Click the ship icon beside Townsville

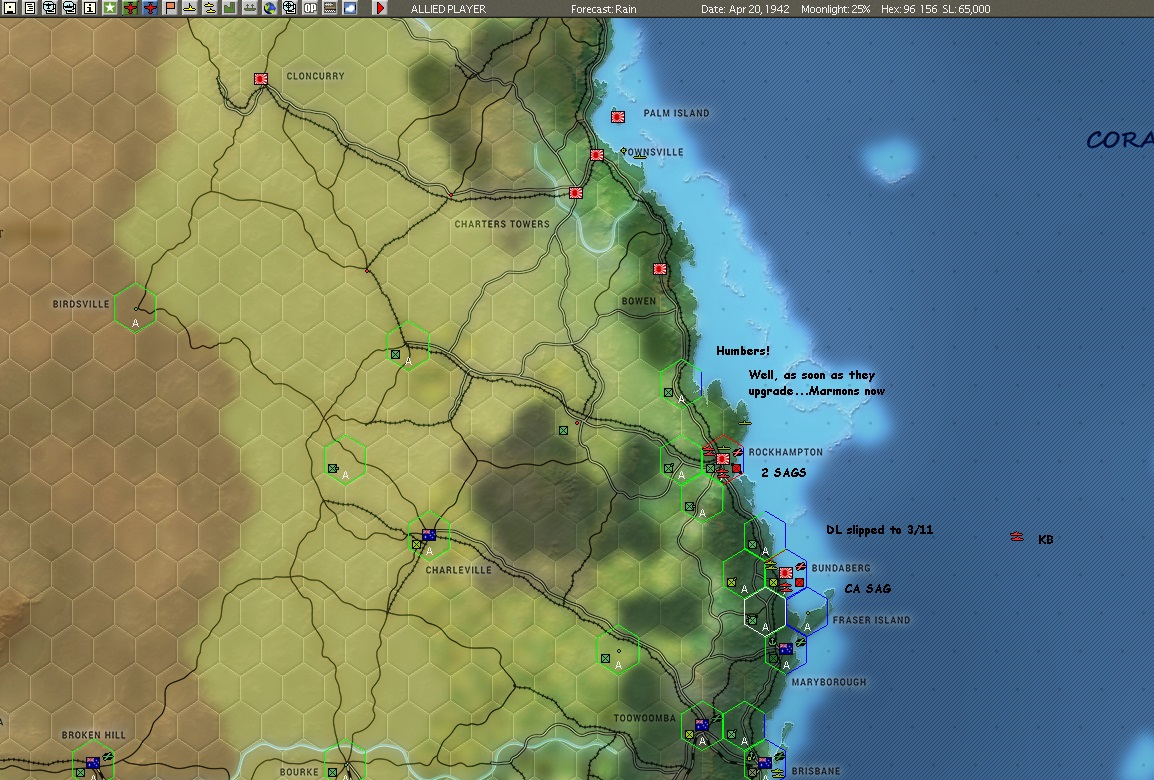click(x=640, y=156)
